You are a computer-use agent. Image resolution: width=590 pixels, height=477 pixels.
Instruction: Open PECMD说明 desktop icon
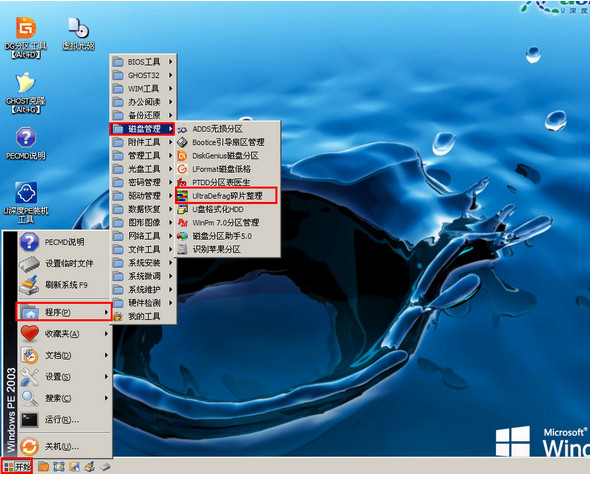(x=26, y=143)
